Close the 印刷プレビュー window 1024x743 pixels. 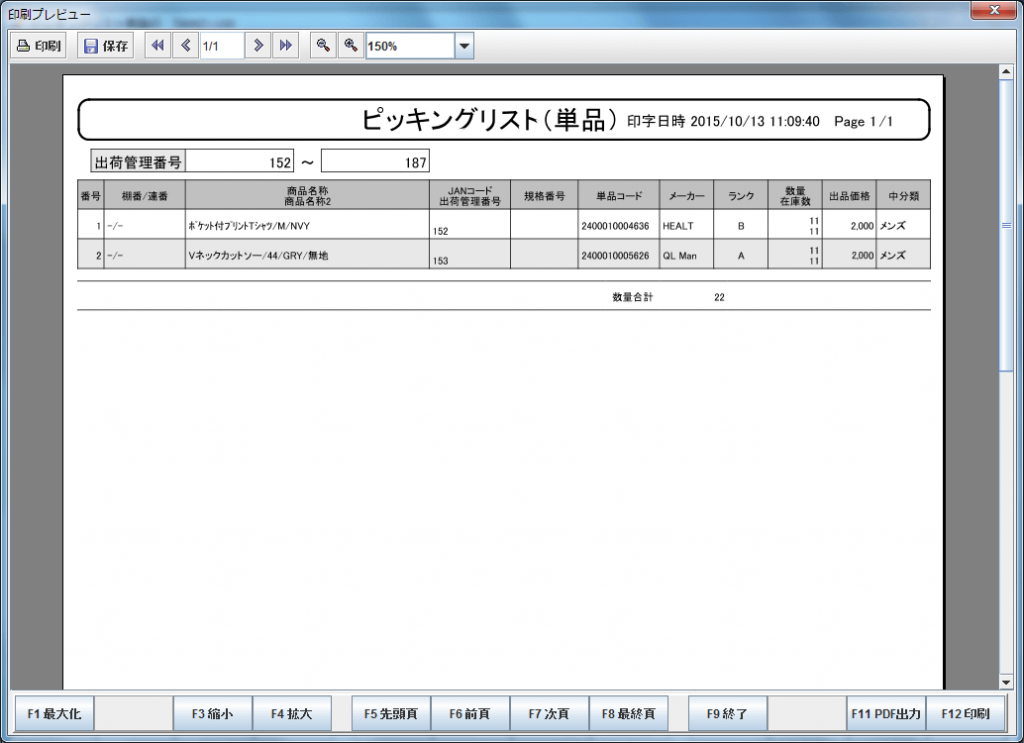pyautogui.click(x=991, y=10)
